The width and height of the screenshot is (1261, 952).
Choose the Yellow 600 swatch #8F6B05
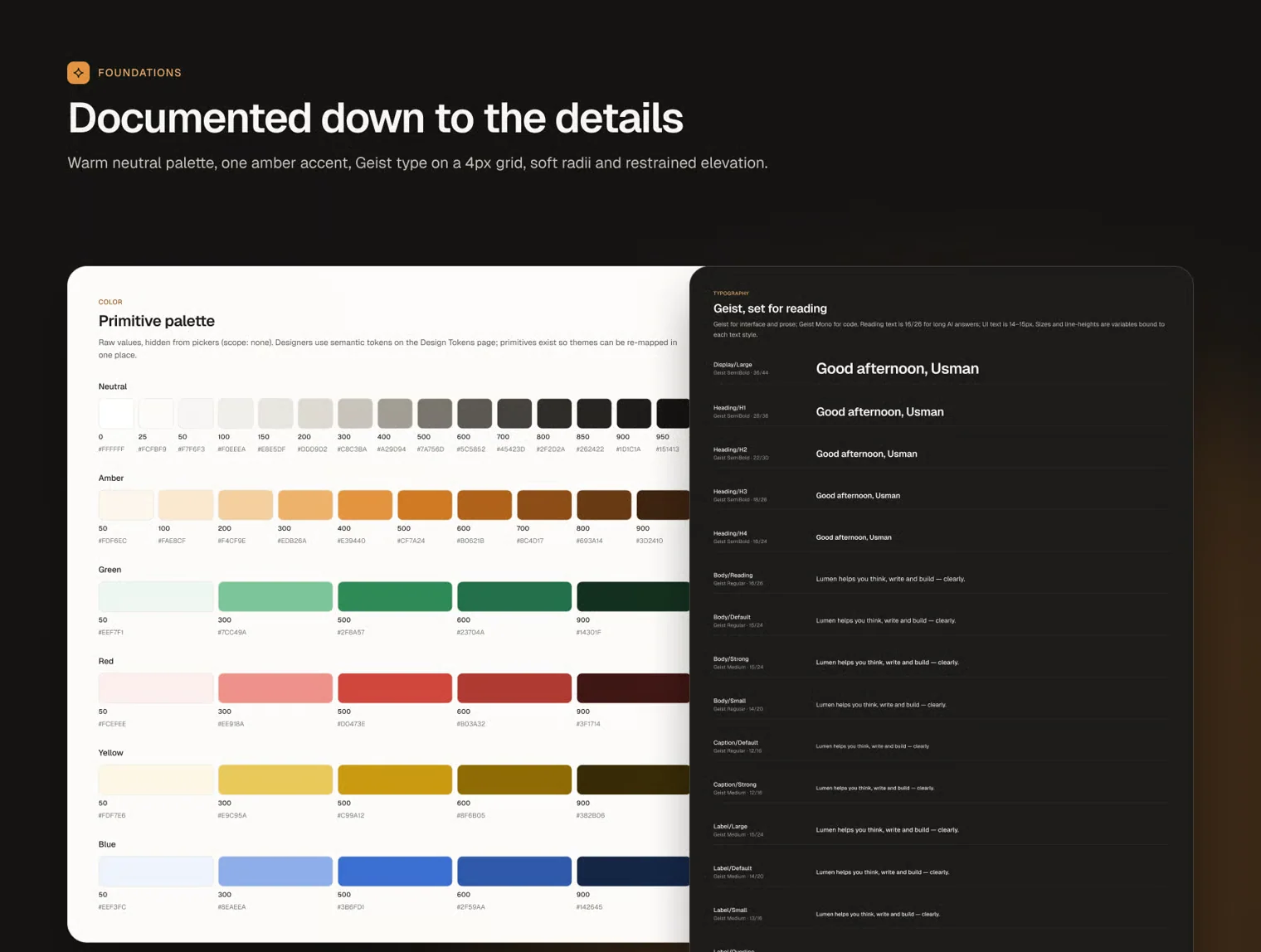tap(514, 780)
